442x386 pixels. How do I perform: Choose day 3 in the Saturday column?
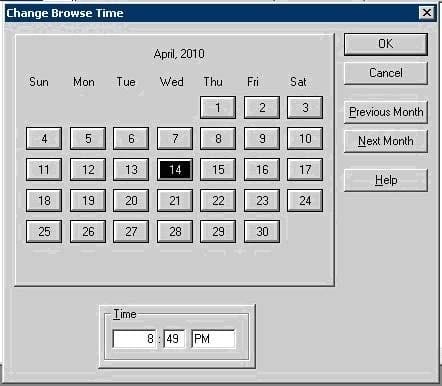pos(305,107)
